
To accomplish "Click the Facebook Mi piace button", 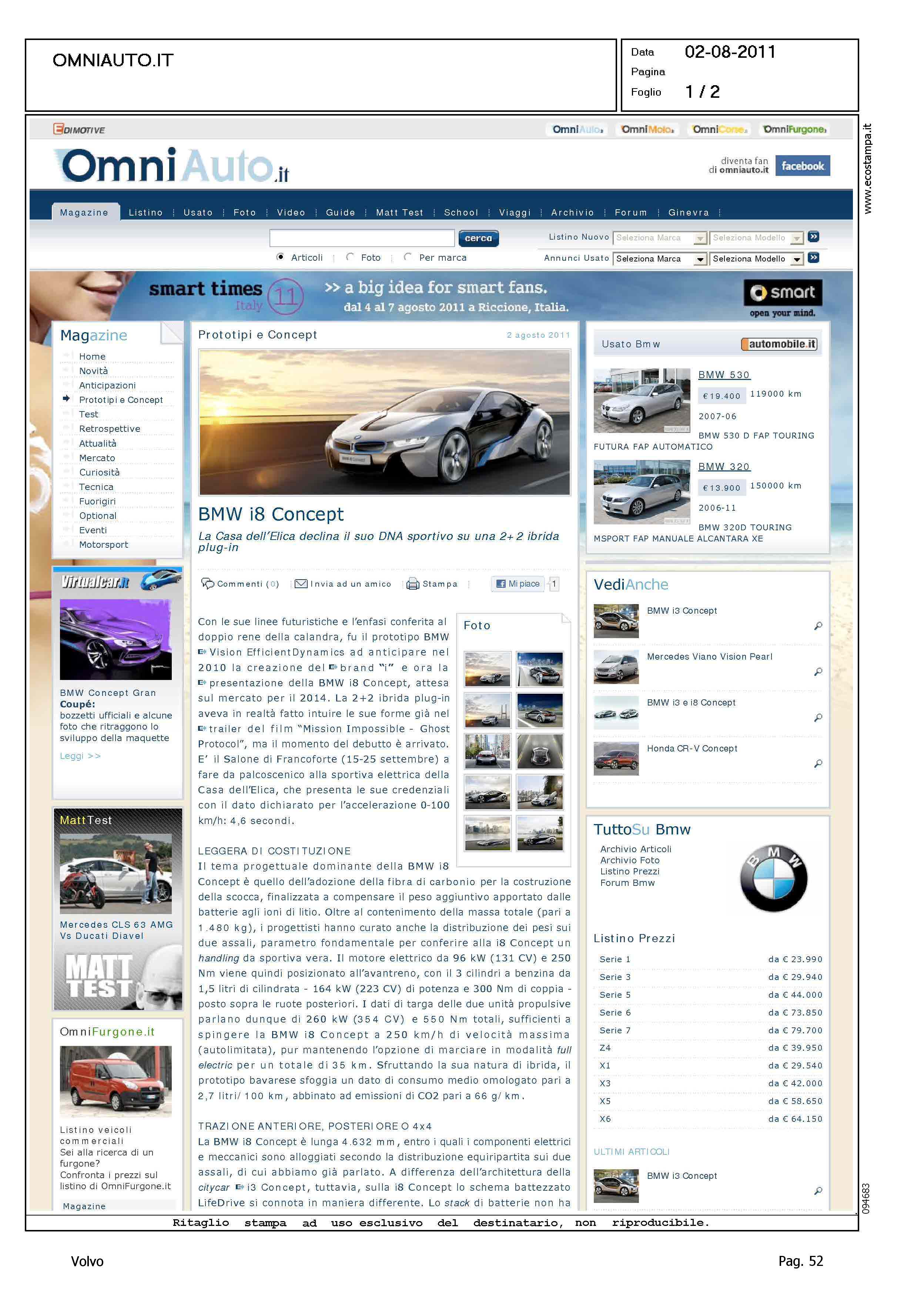I will 518,583.
